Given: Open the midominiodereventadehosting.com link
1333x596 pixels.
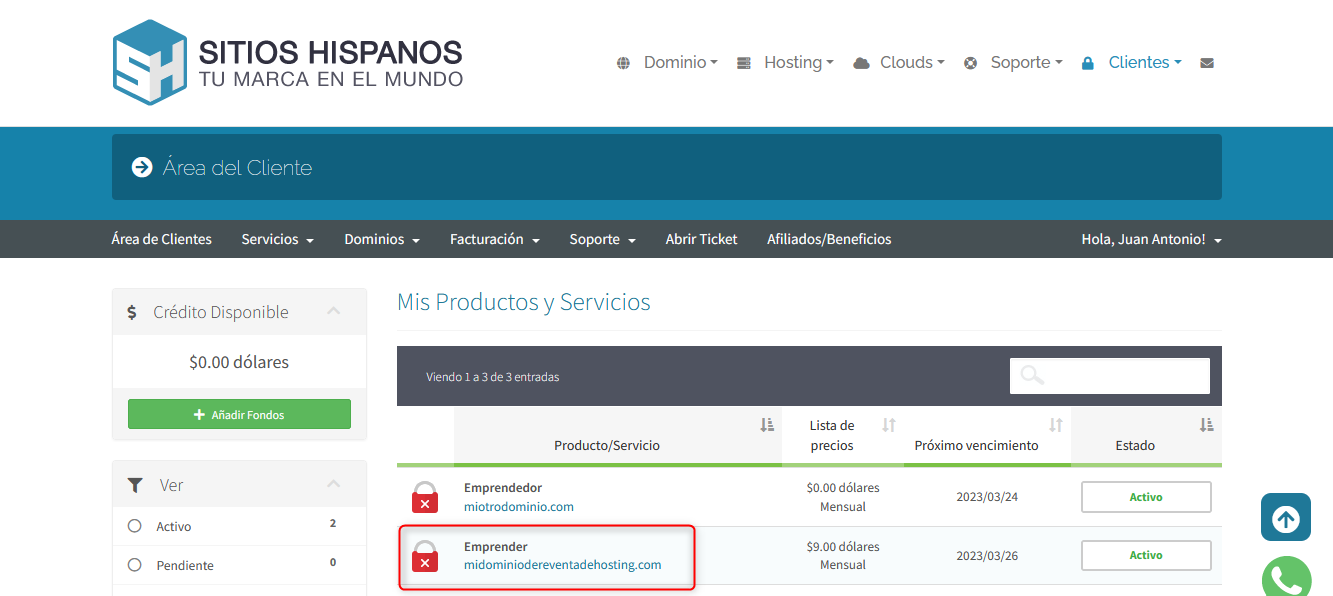Looking at the screenshot, I should point(562,565).
